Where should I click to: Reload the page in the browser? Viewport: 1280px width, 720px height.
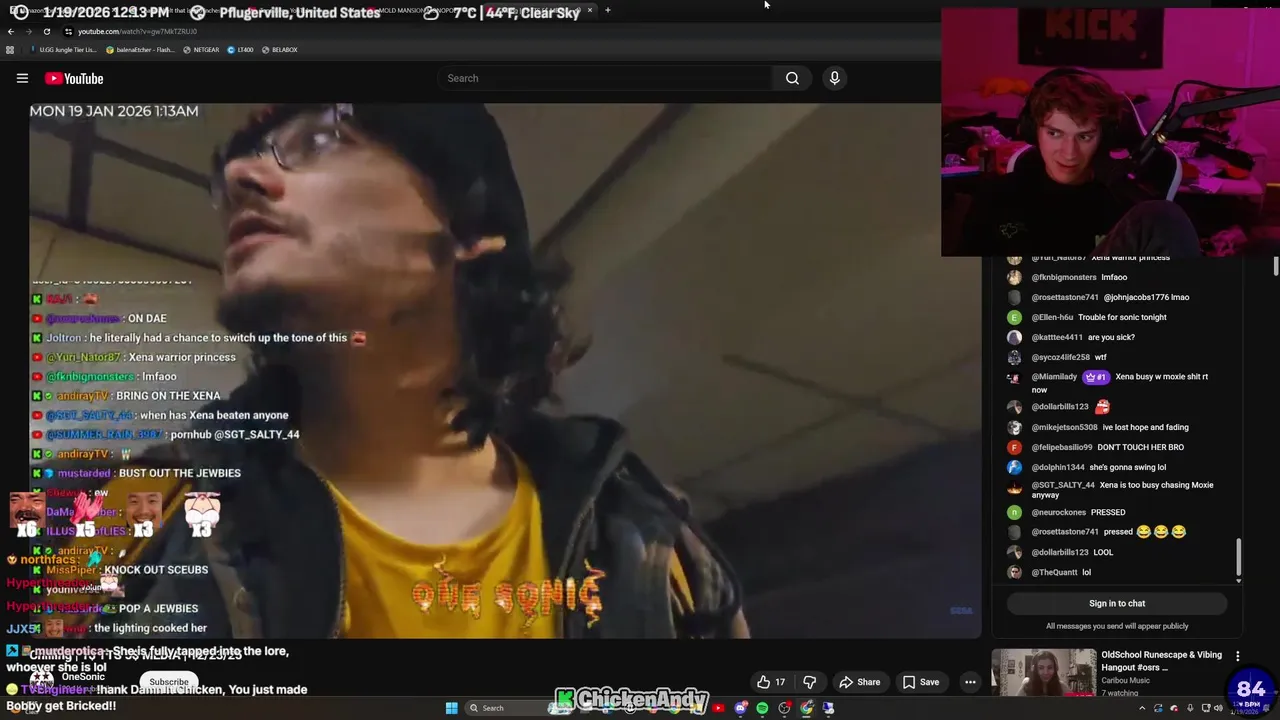(x=46, y=31)
